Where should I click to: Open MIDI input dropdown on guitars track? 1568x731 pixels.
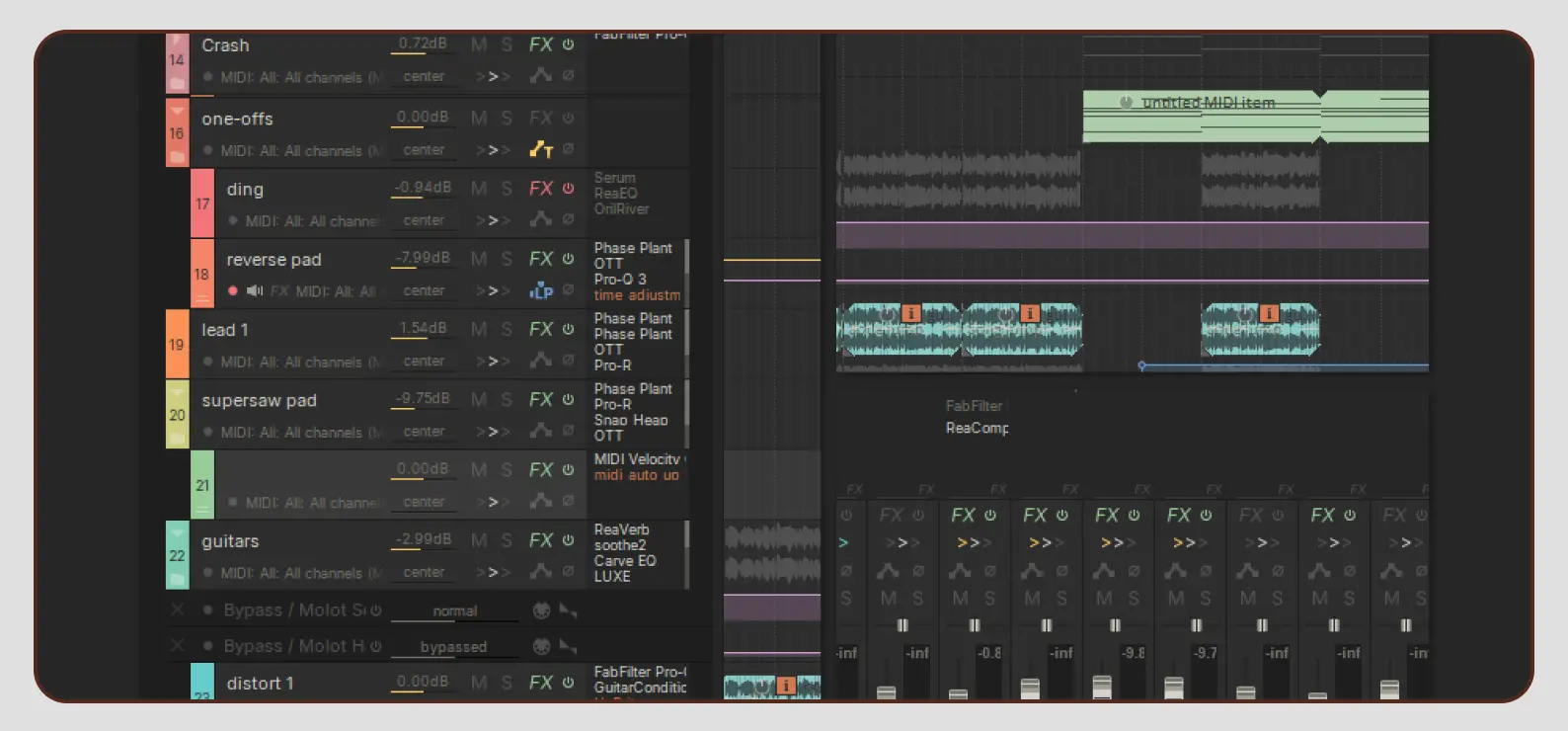[302, 573]
